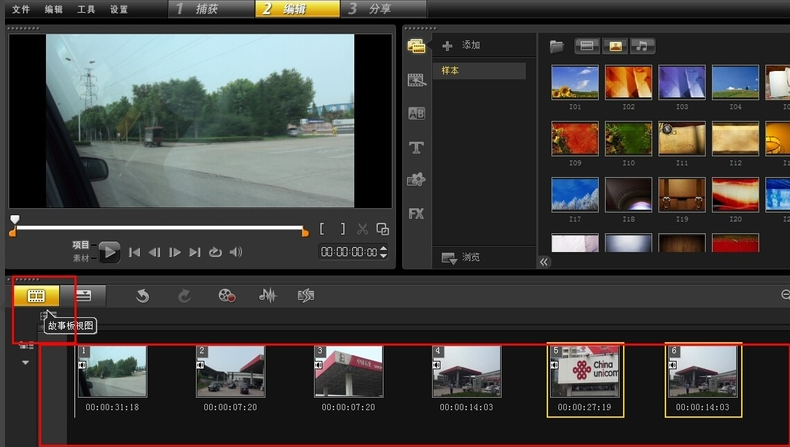Set mark-in with left bracket button
The image size is (790, 447).
point(322,229)
